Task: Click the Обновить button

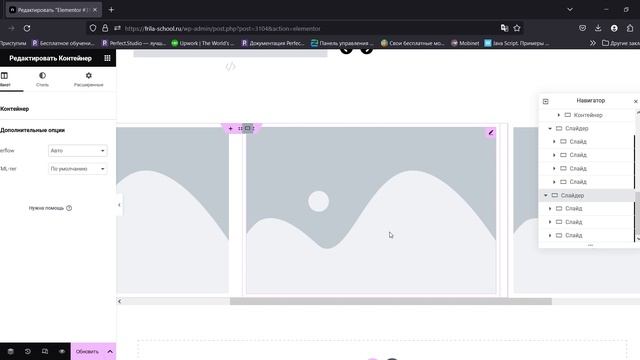Action: (87, 351)
